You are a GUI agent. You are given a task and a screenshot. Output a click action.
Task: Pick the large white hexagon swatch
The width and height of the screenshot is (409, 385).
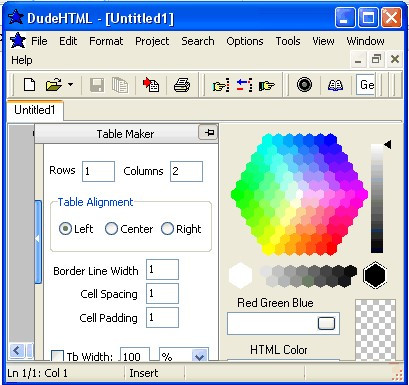(240, 275)
